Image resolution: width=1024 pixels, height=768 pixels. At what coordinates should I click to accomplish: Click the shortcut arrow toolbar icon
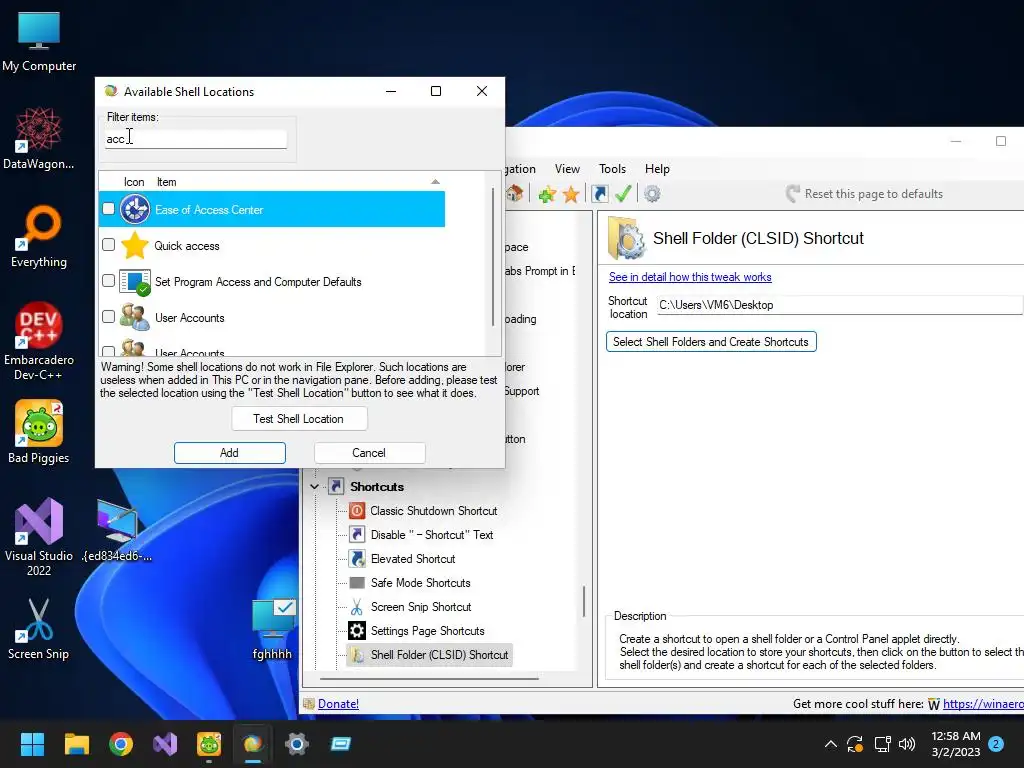600,194
